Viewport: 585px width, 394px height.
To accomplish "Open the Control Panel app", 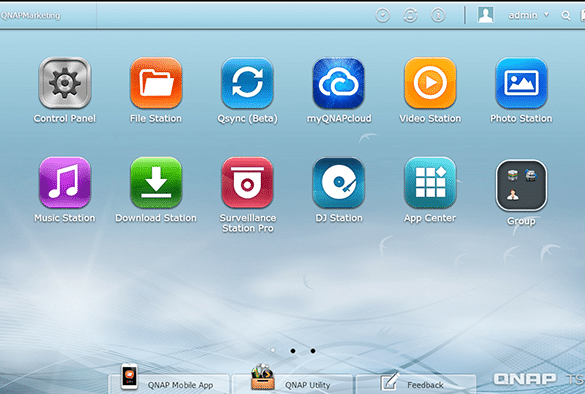I will [65, 83].
